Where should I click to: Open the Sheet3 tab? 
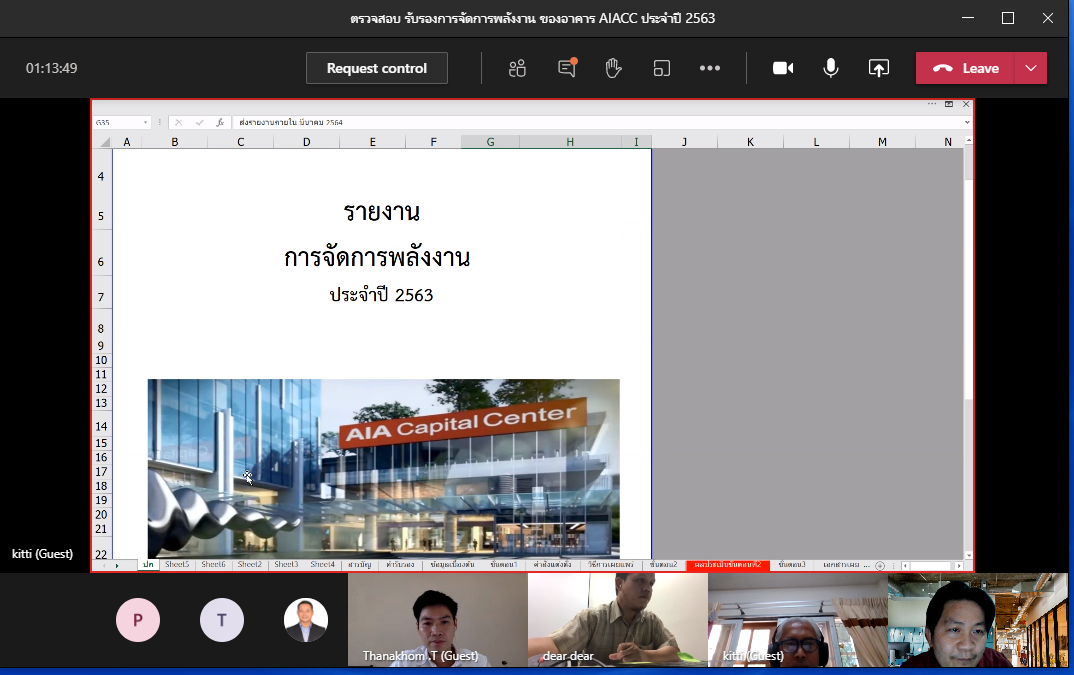coord(286,565)
